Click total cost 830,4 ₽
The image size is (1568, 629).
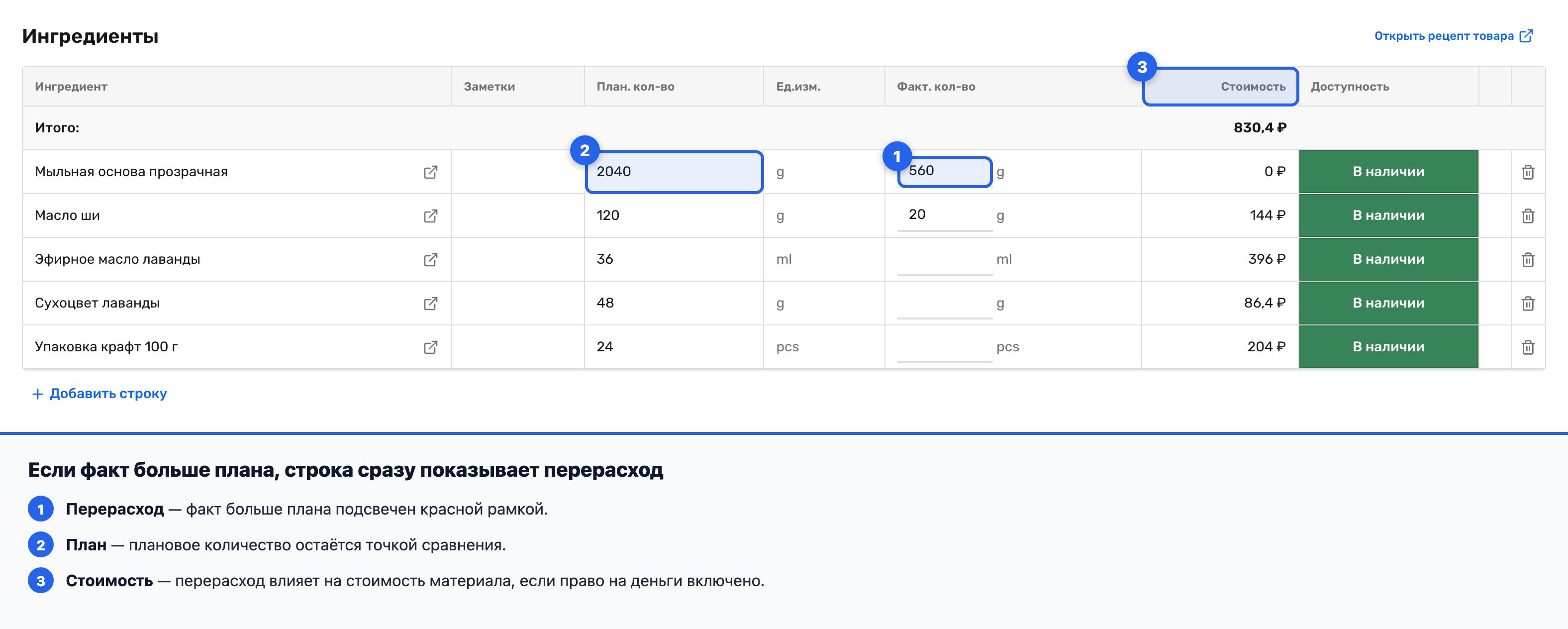(x=1260, y=128)
